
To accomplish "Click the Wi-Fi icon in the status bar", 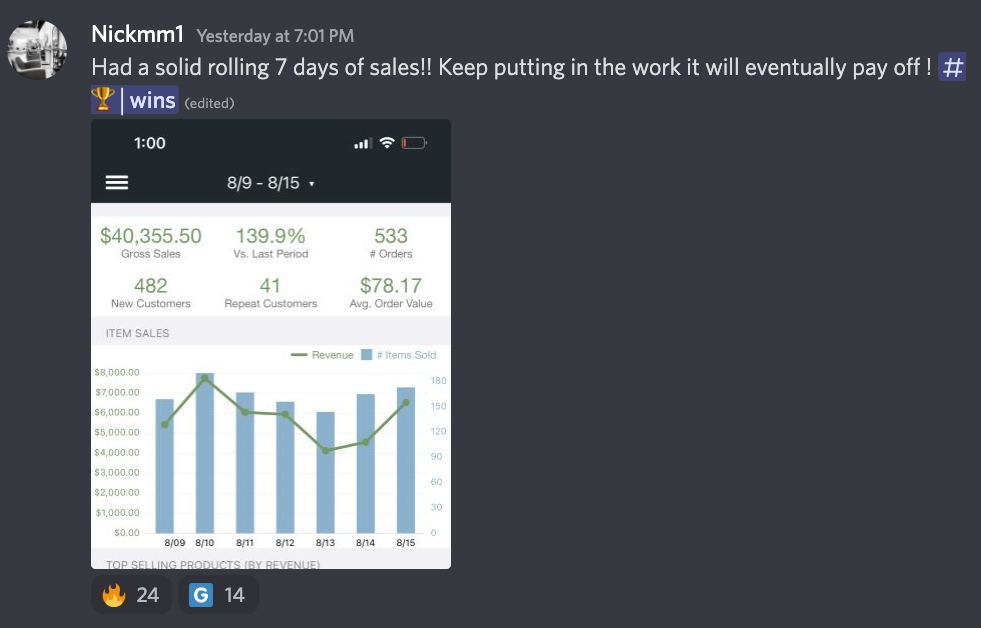I will (x=387, y=143).
